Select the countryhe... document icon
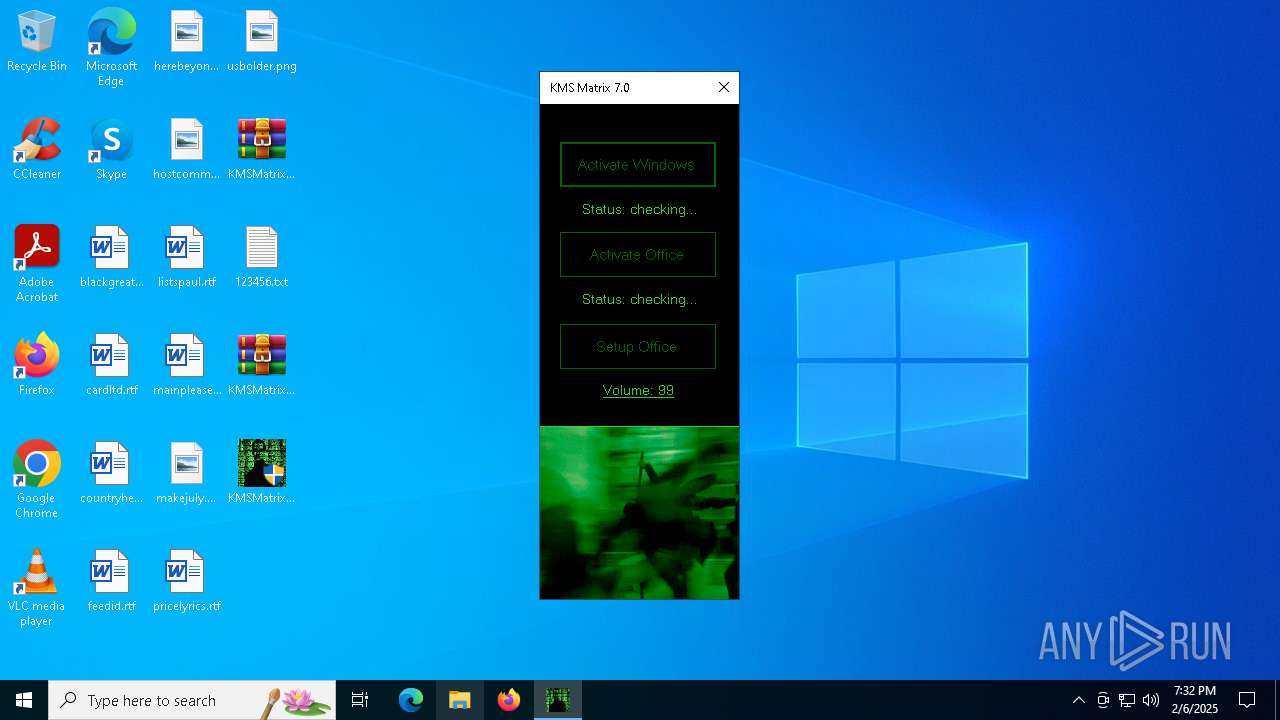1280x720 pixels. click(x=111, y=474)
